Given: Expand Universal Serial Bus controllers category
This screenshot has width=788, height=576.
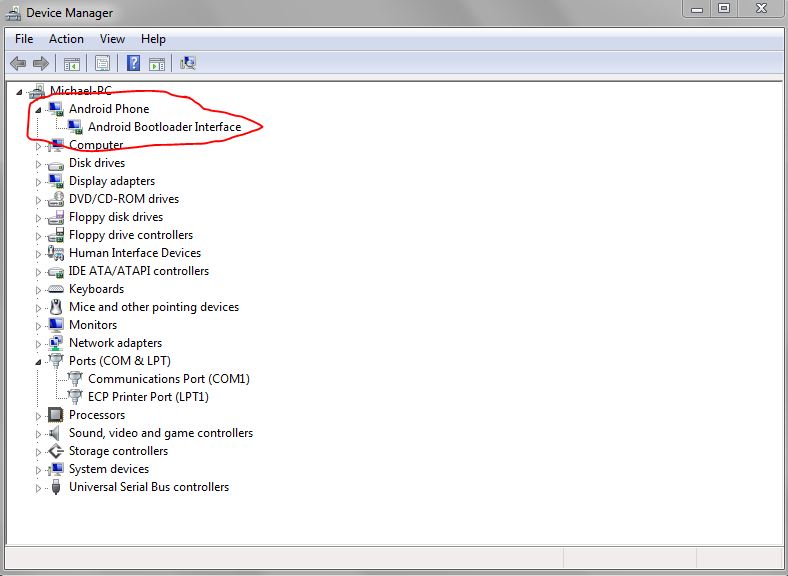Looking at the screenshot, I should pyautogui.click(x=38, y=488).
